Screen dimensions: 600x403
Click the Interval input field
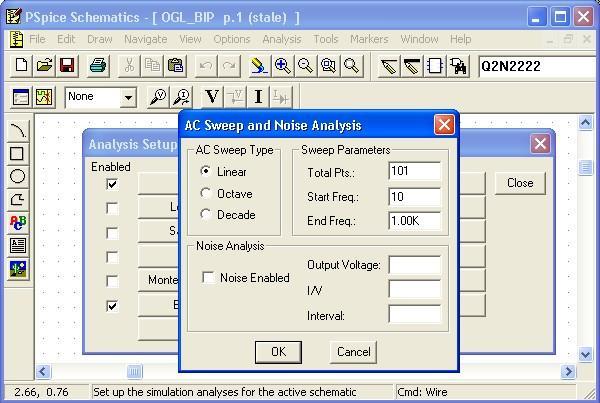pos(414,315)
